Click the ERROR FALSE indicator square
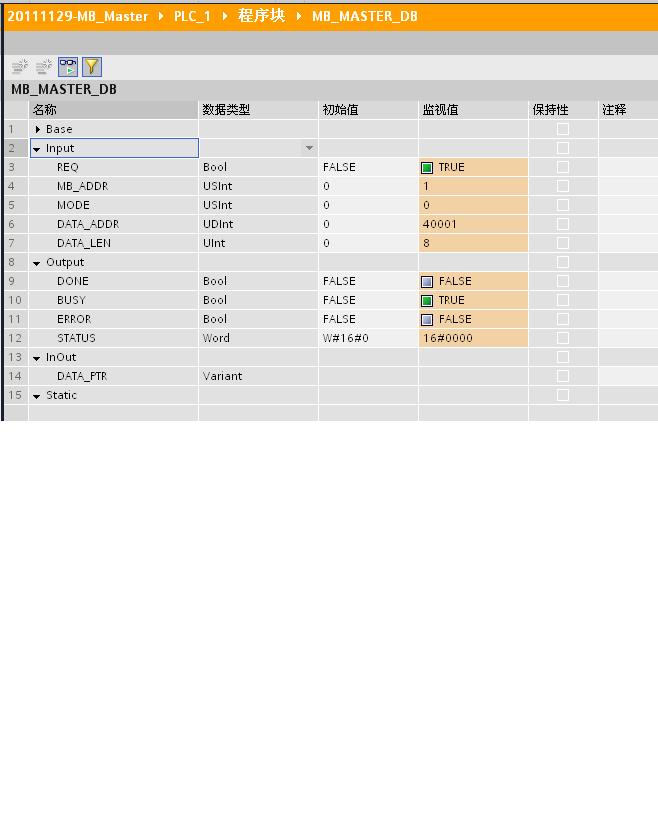This screenshot has width=658, height=825. [427, 319]
